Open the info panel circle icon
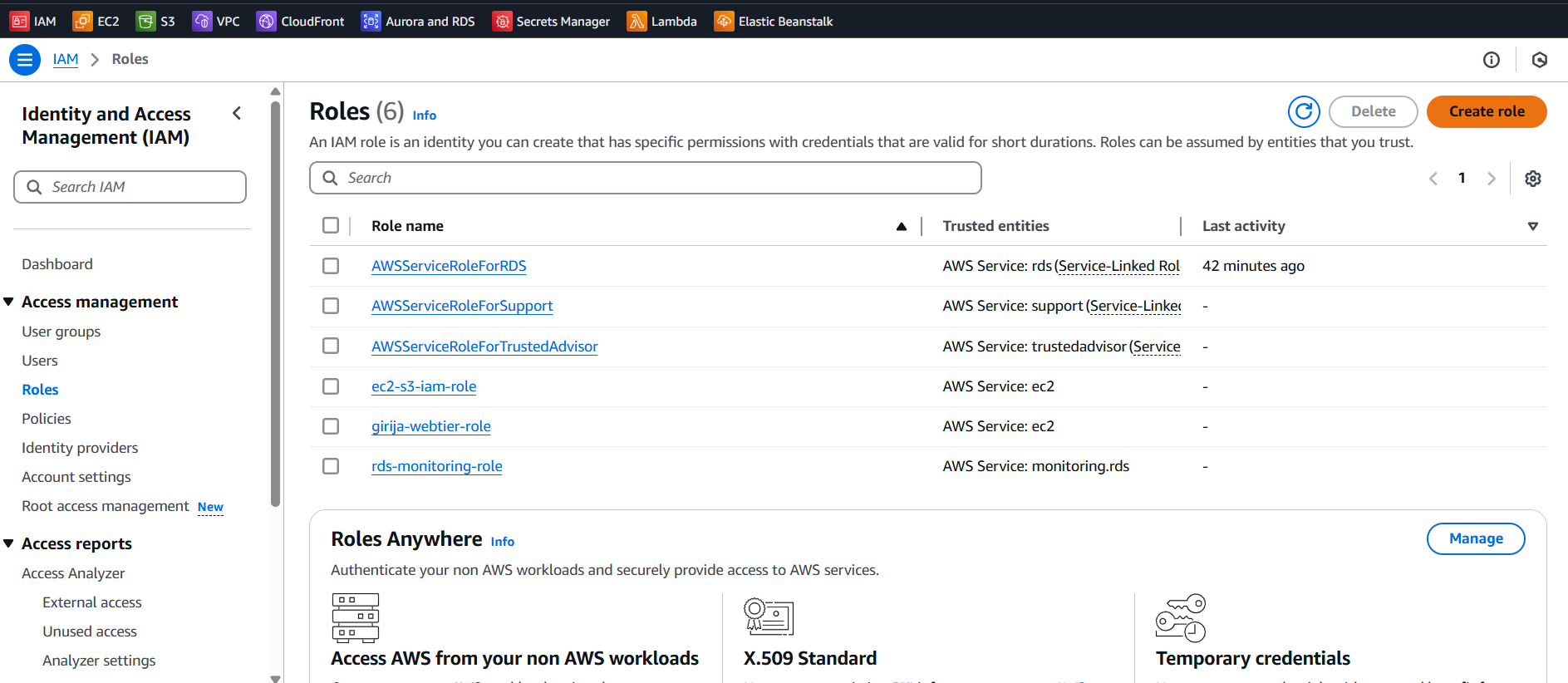Screen dimensions: 1568x683 pyautogui.click(x=1492, y=60)
